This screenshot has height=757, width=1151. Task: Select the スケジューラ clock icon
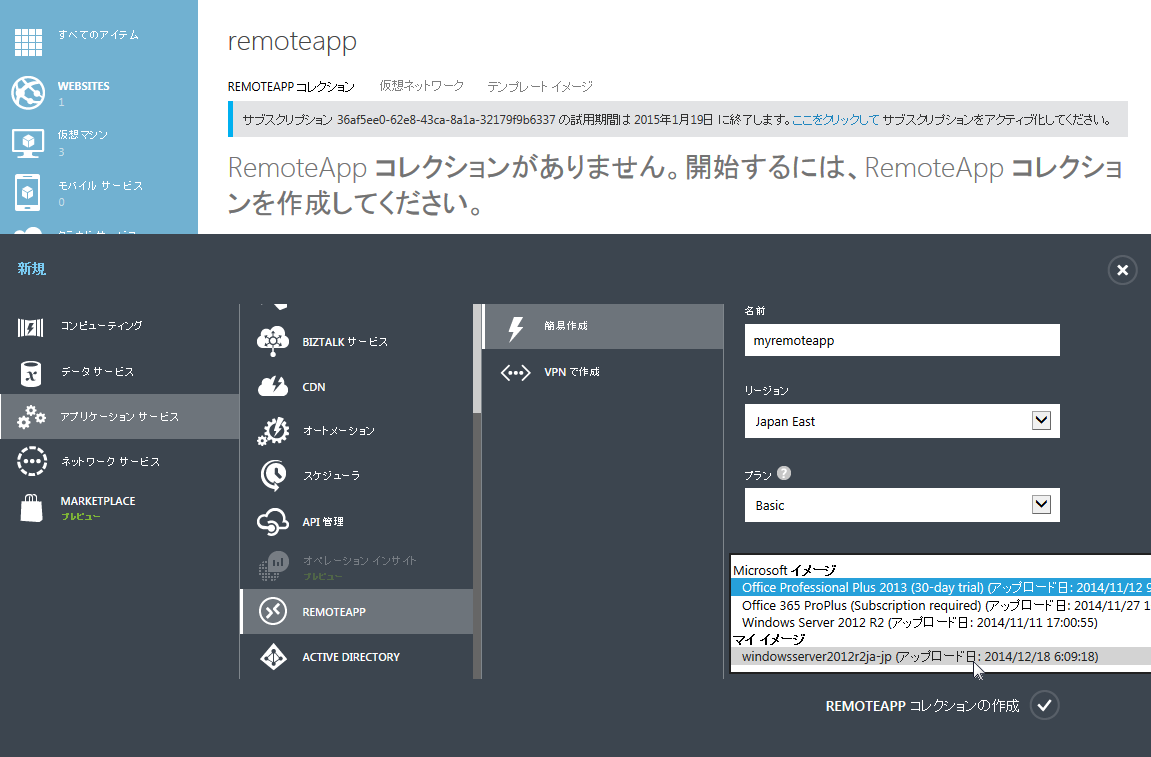click(x=273, y=476)
